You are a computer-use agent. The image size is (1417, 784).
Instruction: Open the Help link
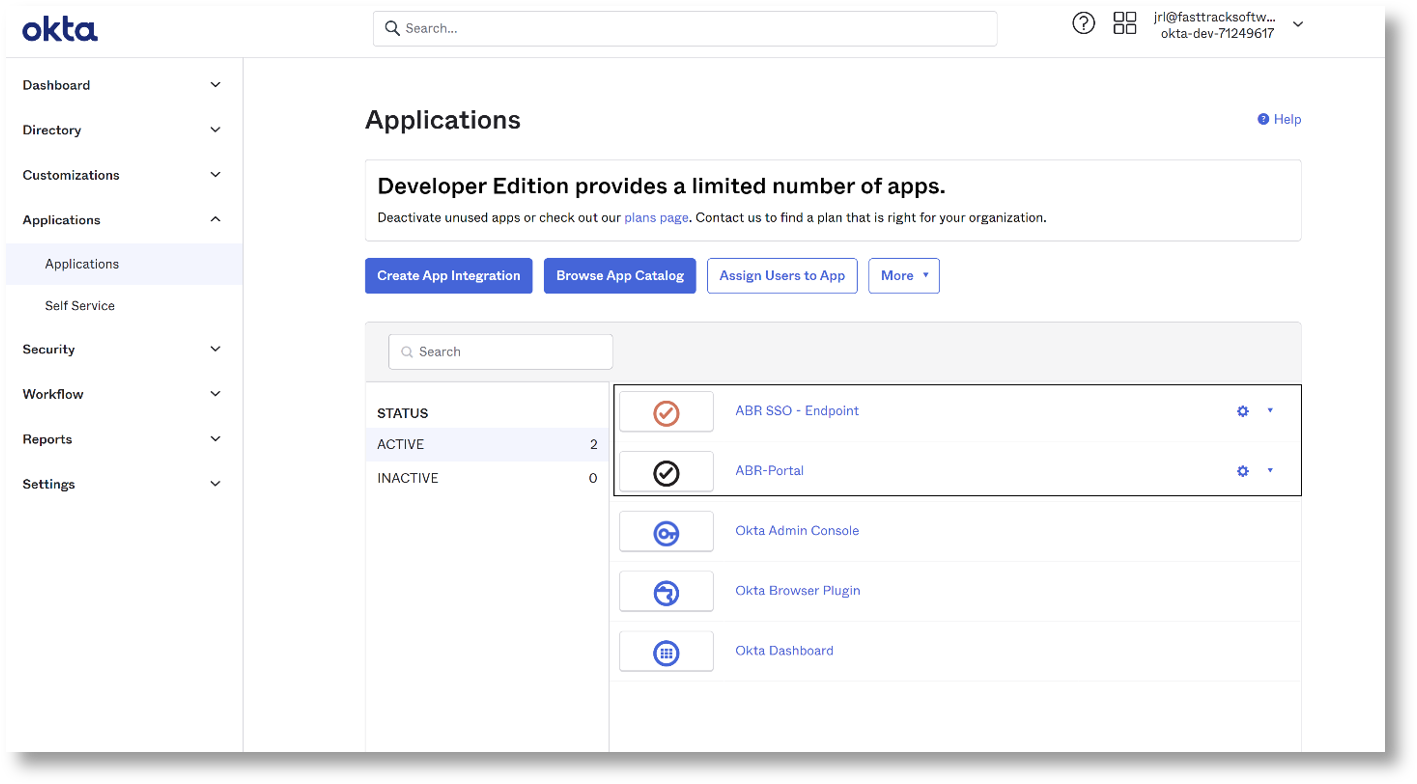pyautogui.click(x=1279, y=119)
